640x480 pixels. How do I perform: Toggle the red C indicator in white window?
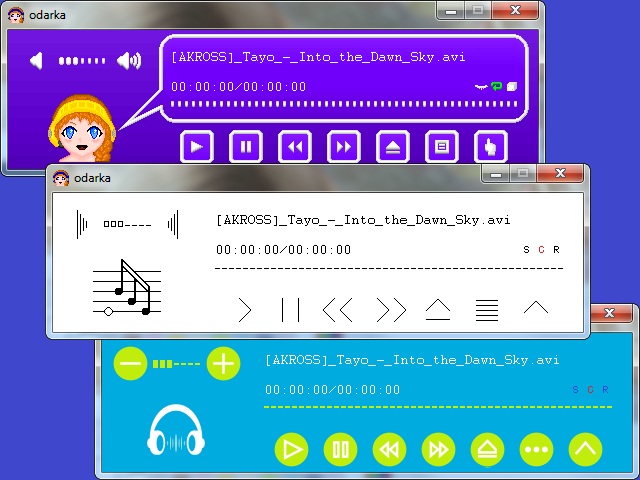(x=541, y=249)
